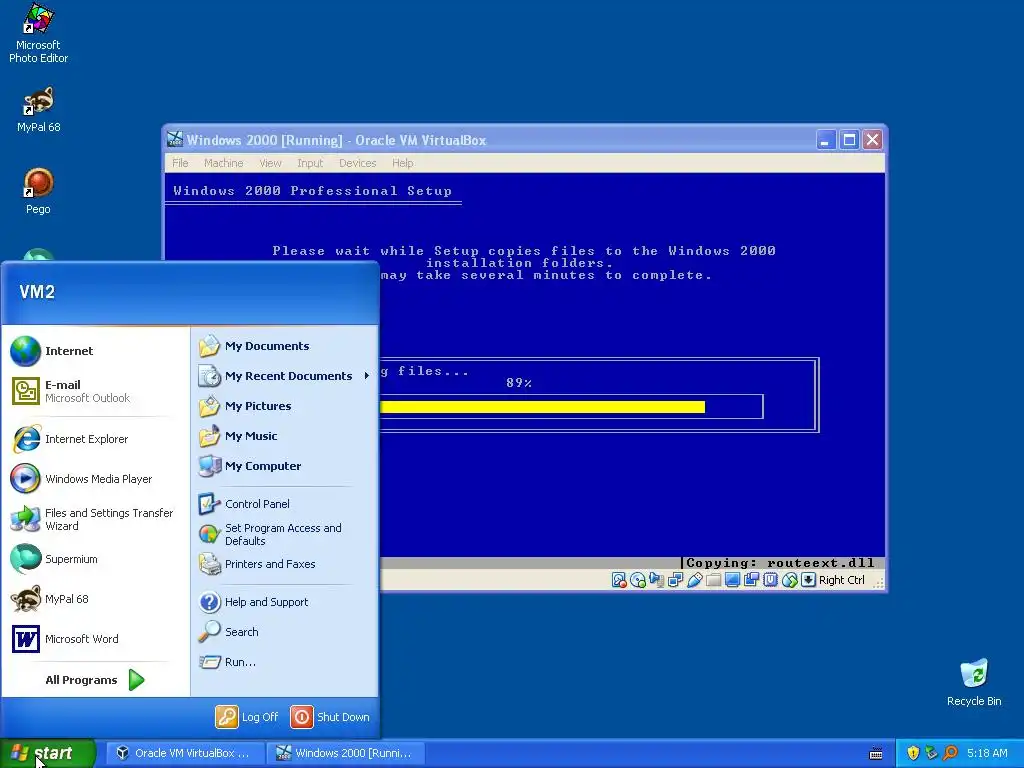Click the yellow security shield tray icon
The height and width of the screenshot is (768, 1024).
913,753
